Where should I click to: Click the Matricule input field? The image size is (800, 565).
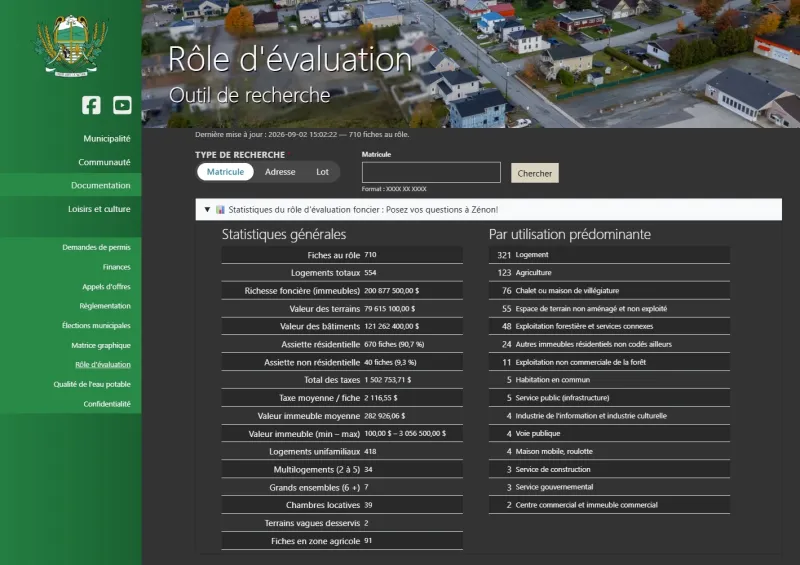click(431, 173)
